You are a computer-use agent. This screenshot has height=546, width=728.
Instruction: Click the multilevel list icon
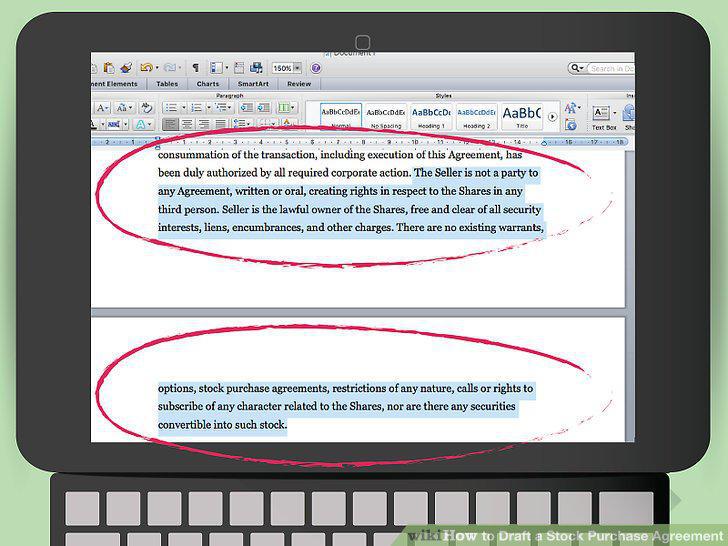click(222, 108)
